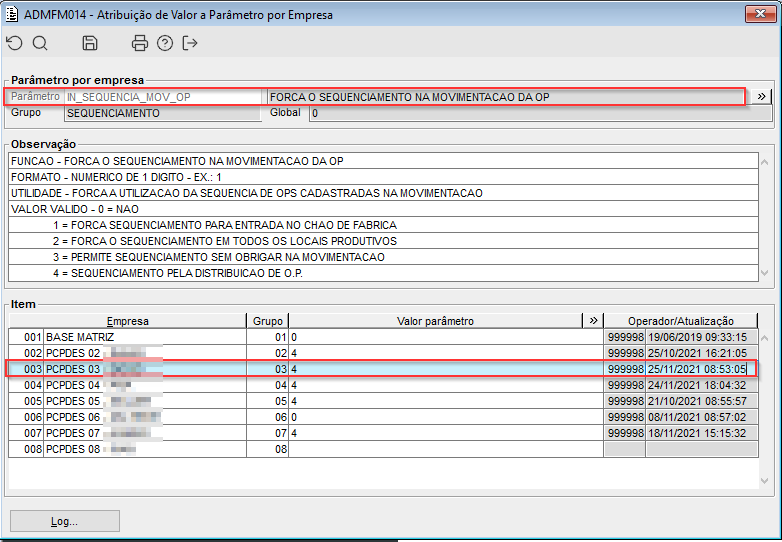Click line 1 = FORCA SEQUENCIAMENTO PARA ENTRADA
The width and height of the screenshot is (782, 542).
click(x=384, y=225)
